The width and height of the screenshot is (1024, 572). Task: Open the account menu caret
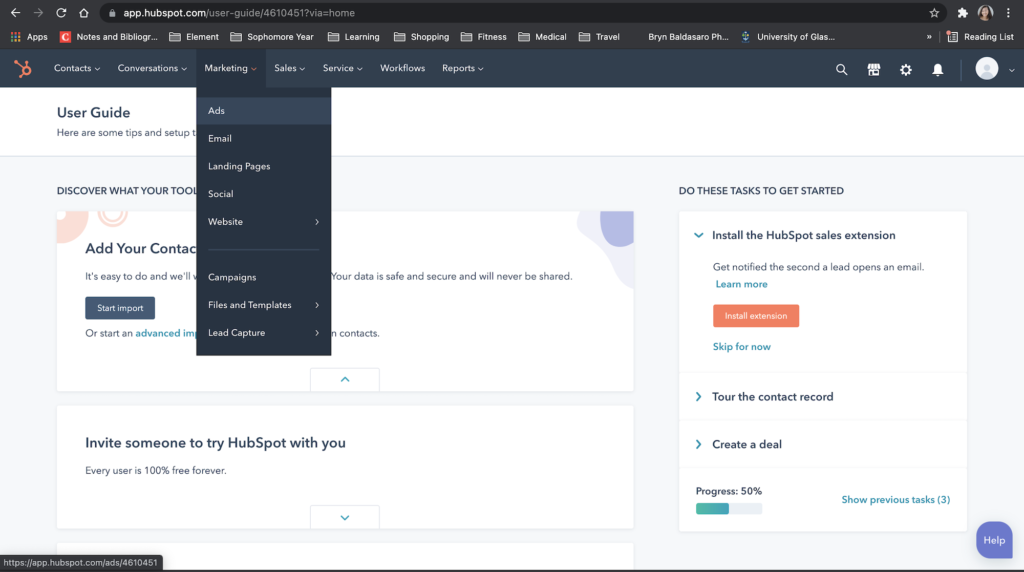pyautogui.click(x=1011, y=70)
